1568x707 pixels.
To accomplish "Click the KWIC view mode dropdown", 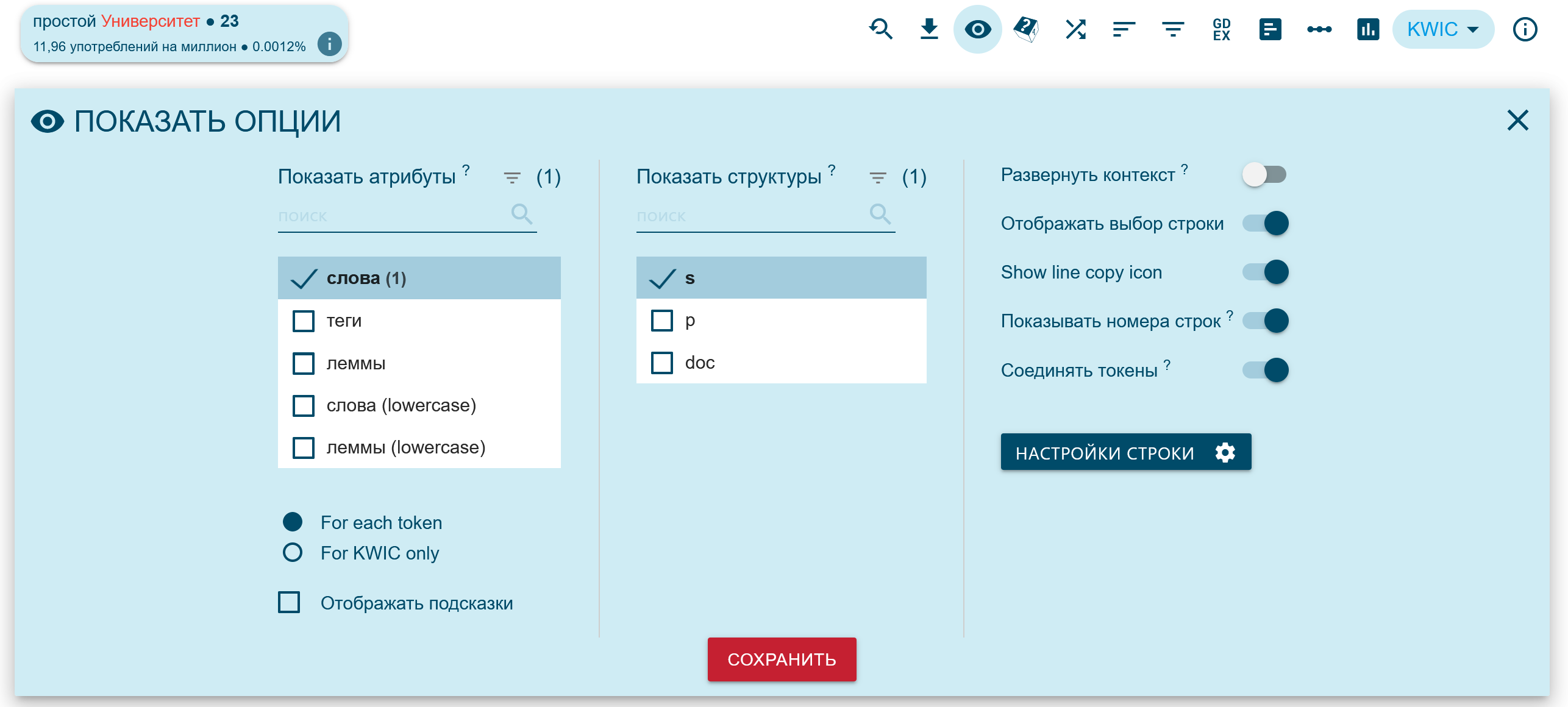I will [1444, 29].
